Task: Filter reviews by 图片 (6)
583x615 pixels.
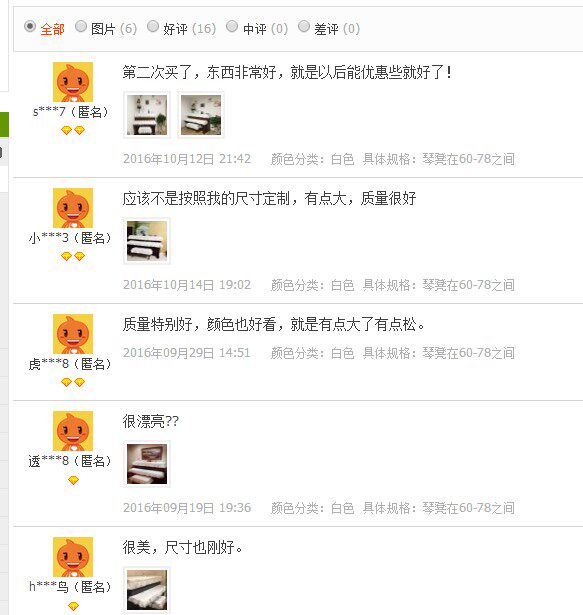Action: [x=81, y=27]
